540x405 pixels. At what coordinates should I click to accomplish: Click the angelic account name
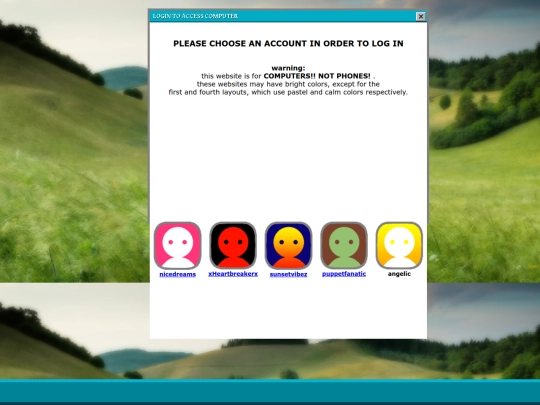[x=399, y=274]
